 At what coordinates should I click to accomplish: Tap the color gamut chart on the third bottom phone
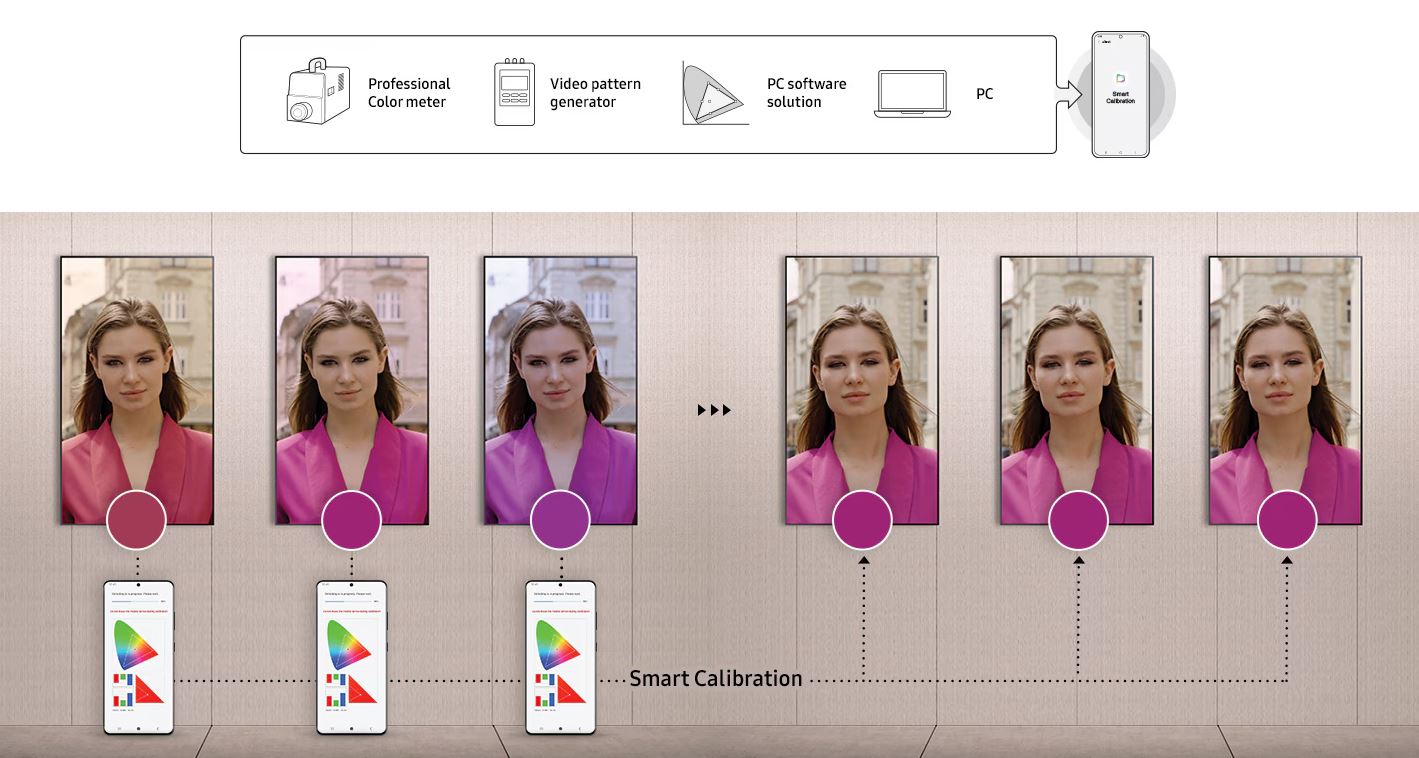click(555, 645)
